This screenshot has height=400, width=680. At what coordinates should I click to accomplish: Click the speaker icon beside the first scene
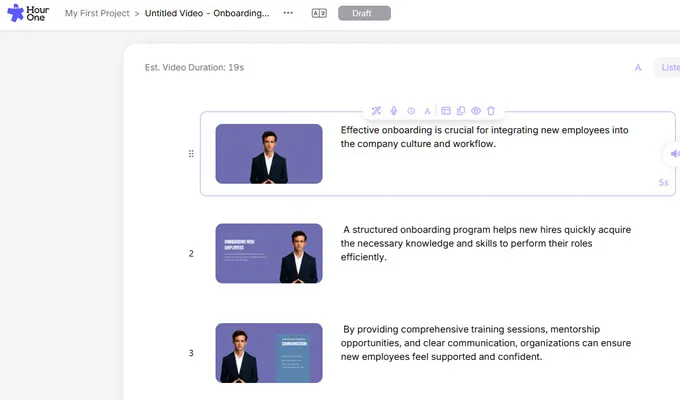(674, 154)
